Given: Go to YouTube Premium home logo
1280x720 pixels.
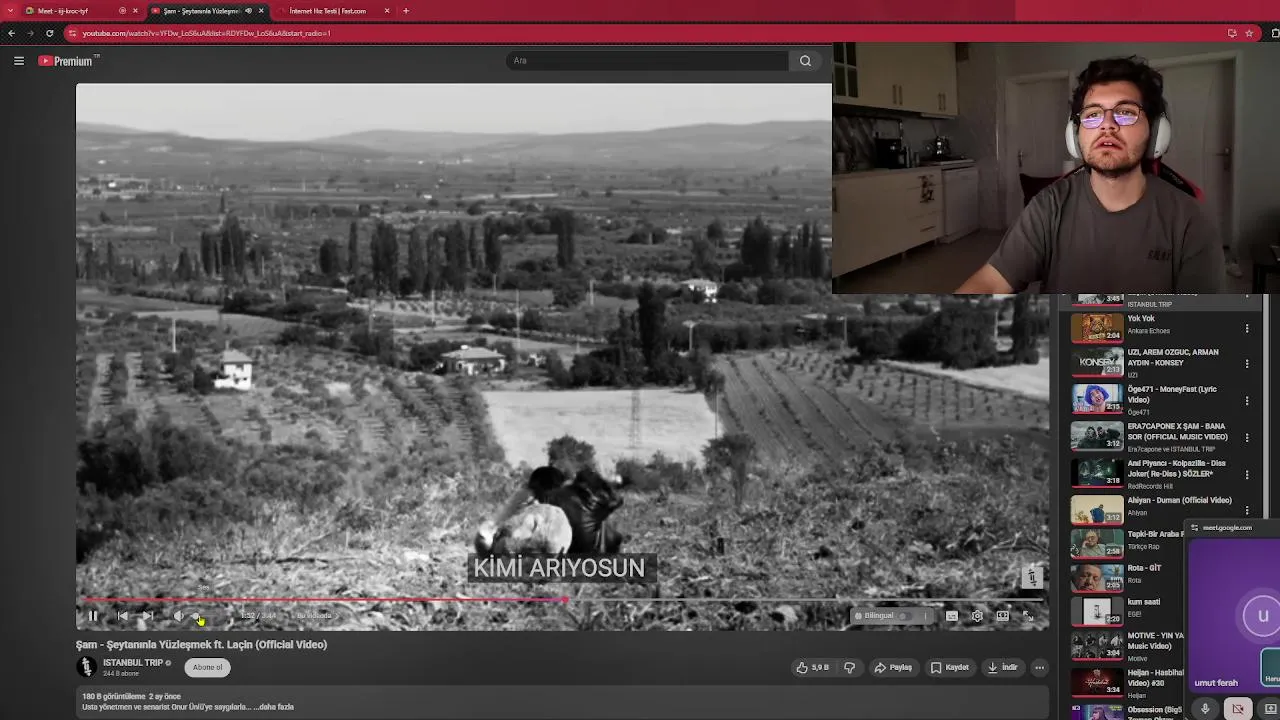Looking at the screenshot, I should [x=68, y=61].
